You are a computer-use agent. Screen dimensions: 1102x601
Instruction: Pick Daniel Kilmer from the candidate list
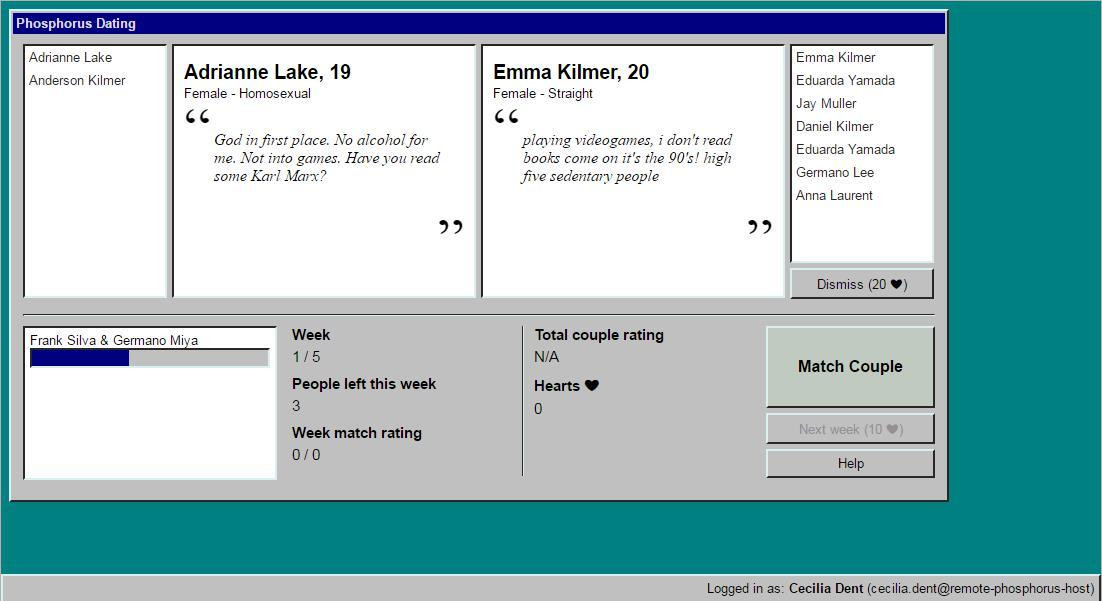coord(834,127)
